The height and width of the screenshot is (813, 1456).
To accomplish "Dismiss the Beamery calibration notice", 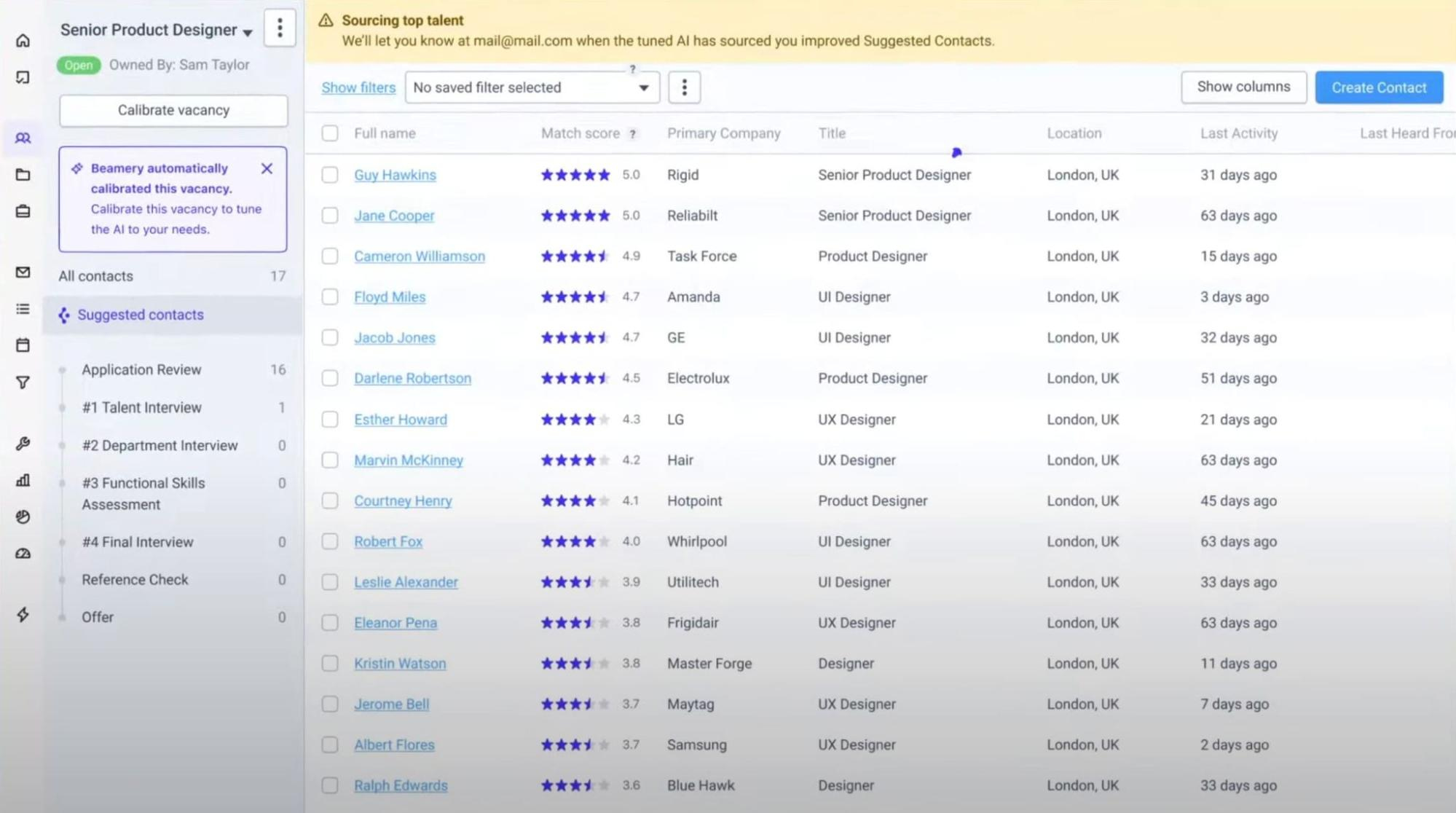I will 267,168.
